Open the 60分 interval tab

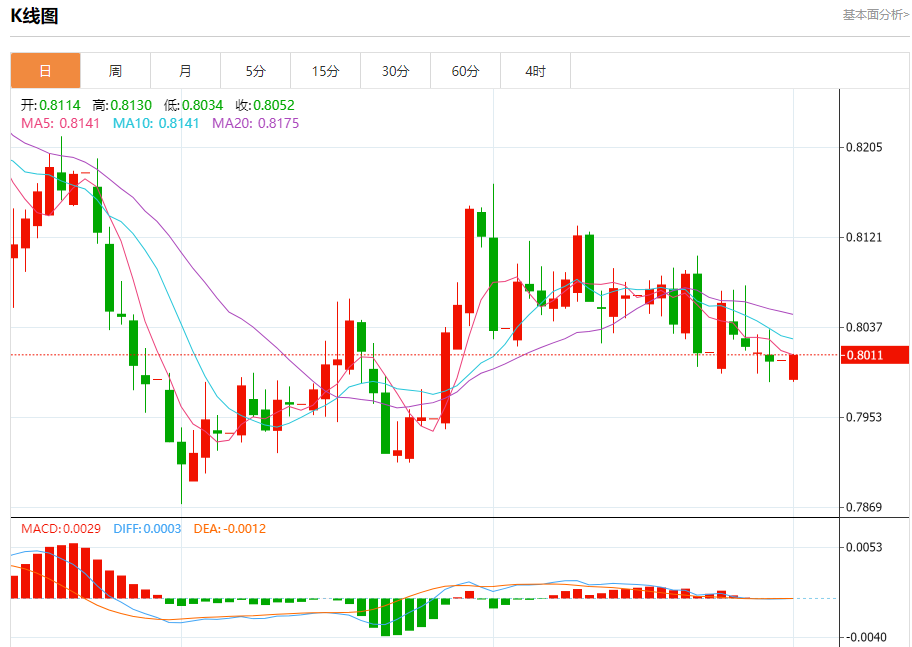tap(465, 71)
